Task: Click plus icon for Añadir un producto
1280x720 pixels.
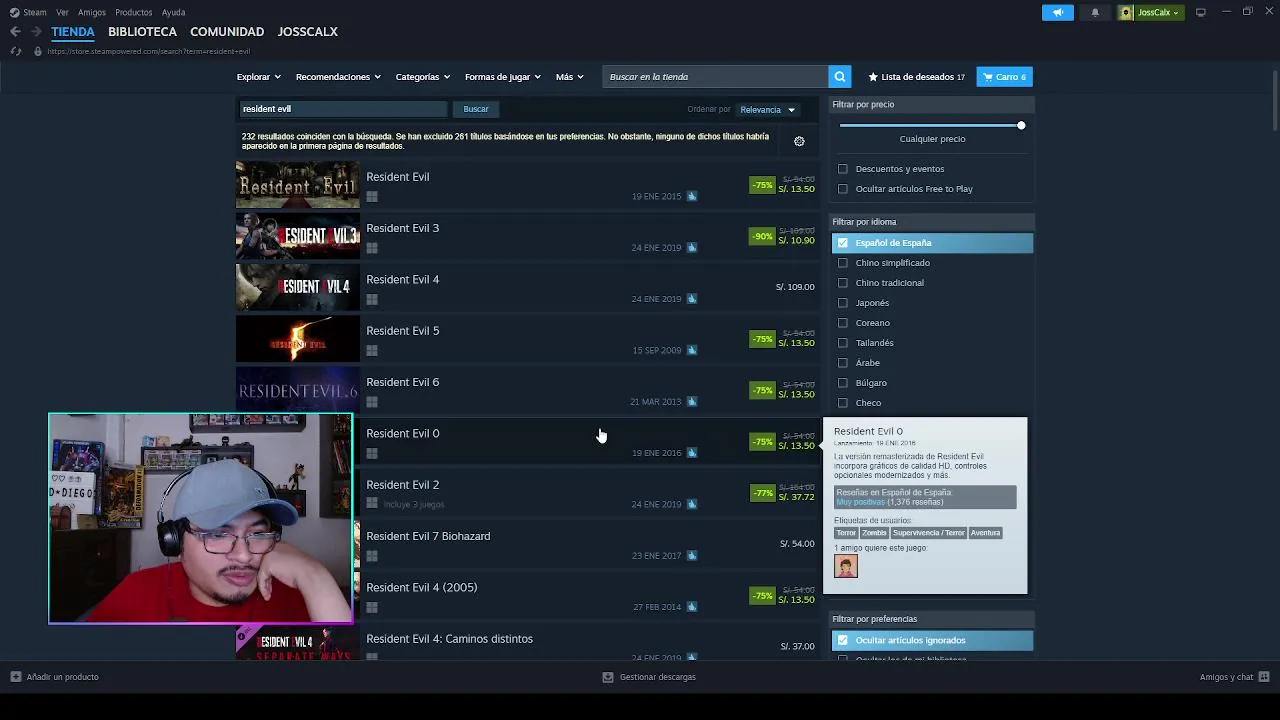Action: 15,677
